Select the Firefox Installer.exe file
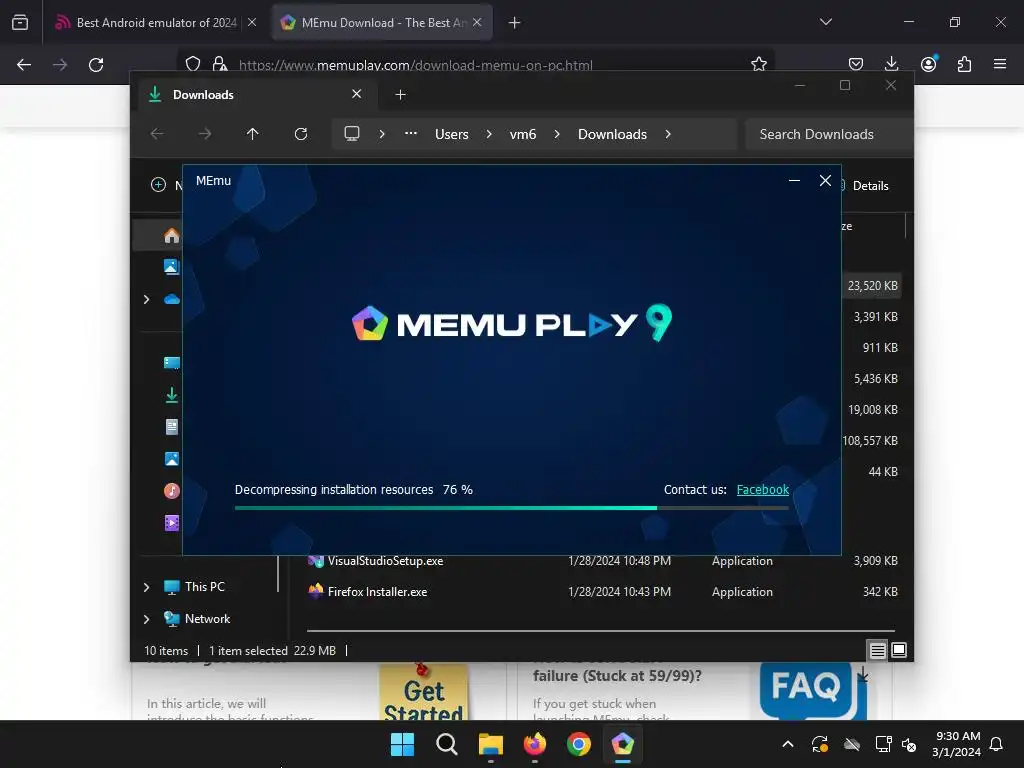The height and width of the screenshot is (768, 1024). [x=377, y=592]
